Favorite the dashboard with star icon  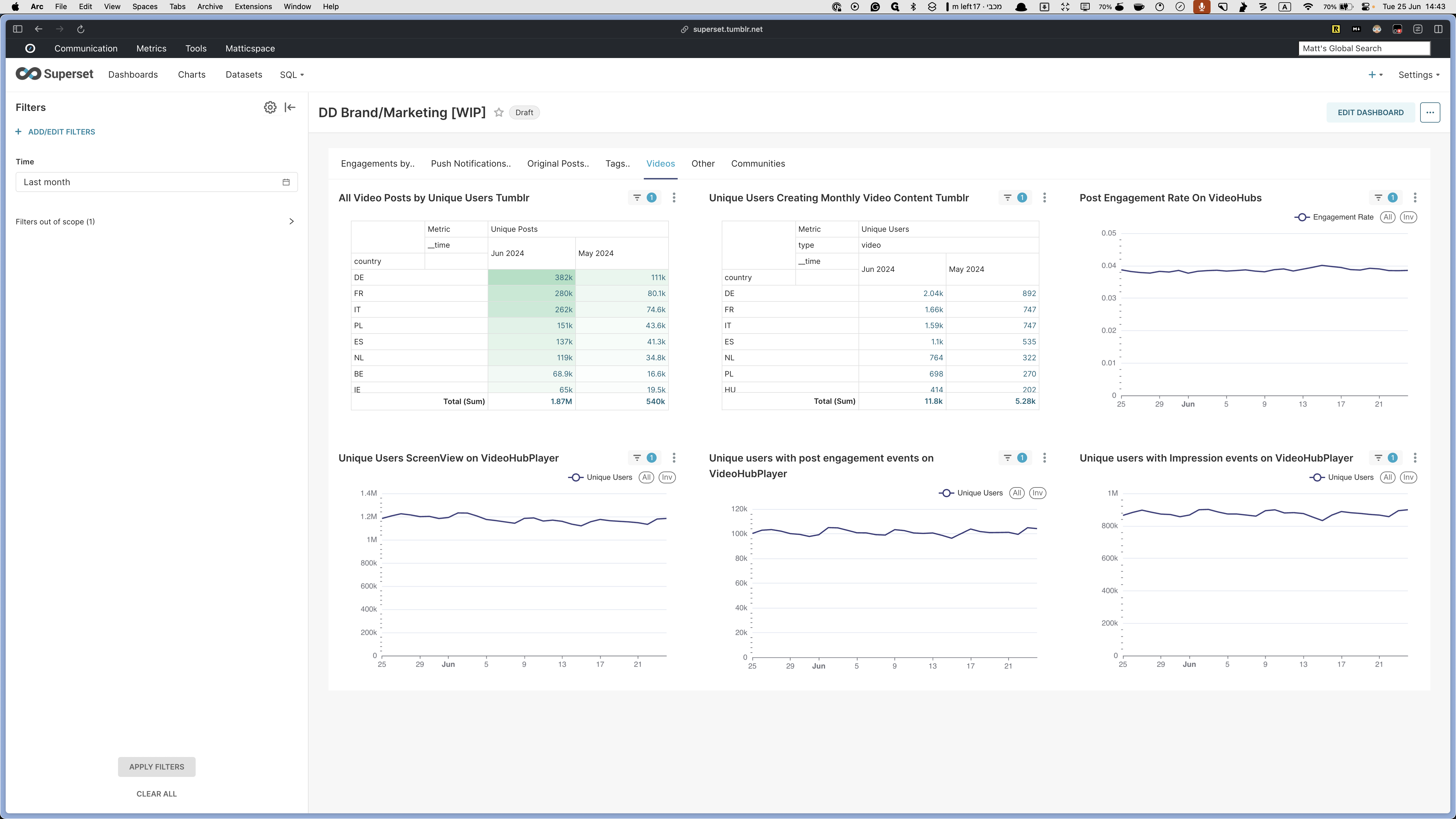point(499,113)
